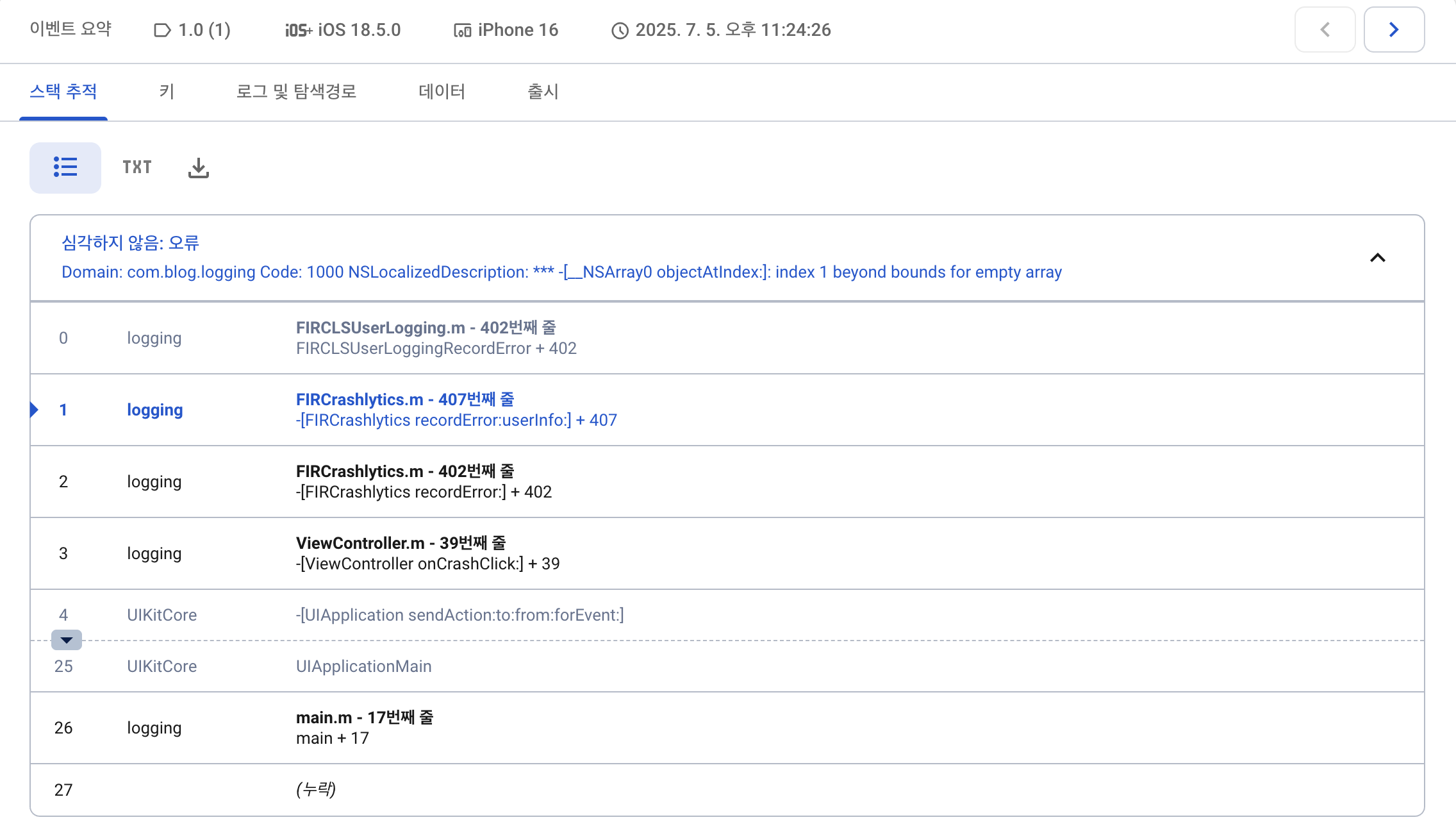The height and width of the screenshot is (822, 1456).
Task: Click the FIRCrashlytics.m 407 line link
Action: (404, 399)
